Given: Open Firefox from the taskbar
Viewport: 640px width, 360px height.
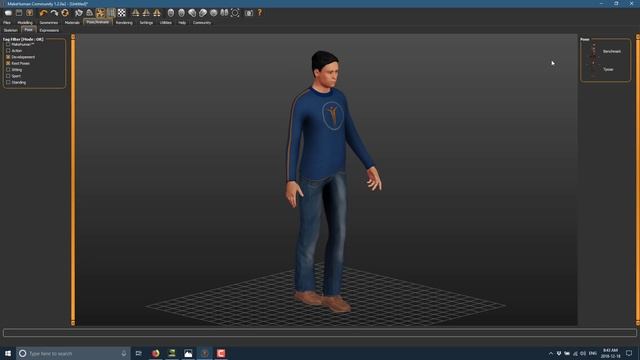Looking at the screenshot, I should tap(156, 353).
